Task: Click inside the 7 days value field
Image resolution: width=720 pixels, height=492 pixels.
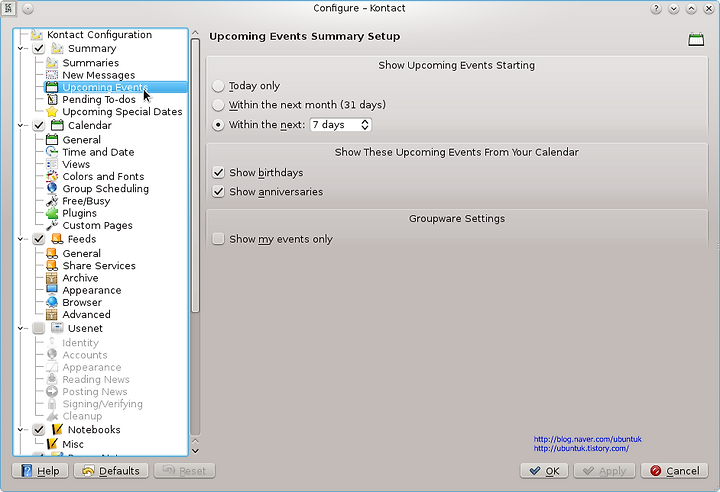Action: tap(335, 124)
